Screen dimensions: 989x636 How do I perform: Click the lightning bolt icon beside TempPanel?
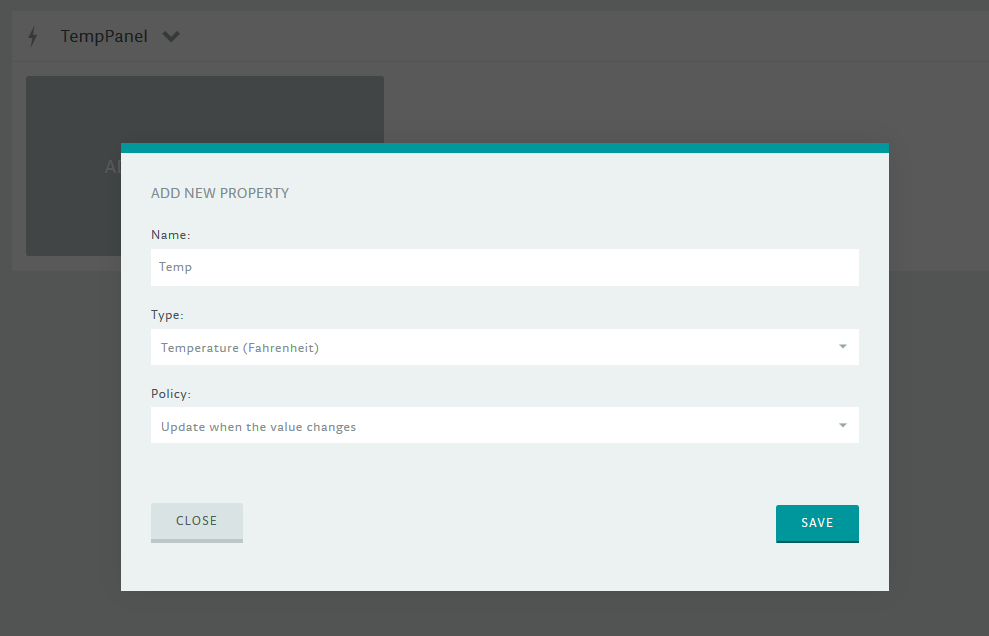33,36
